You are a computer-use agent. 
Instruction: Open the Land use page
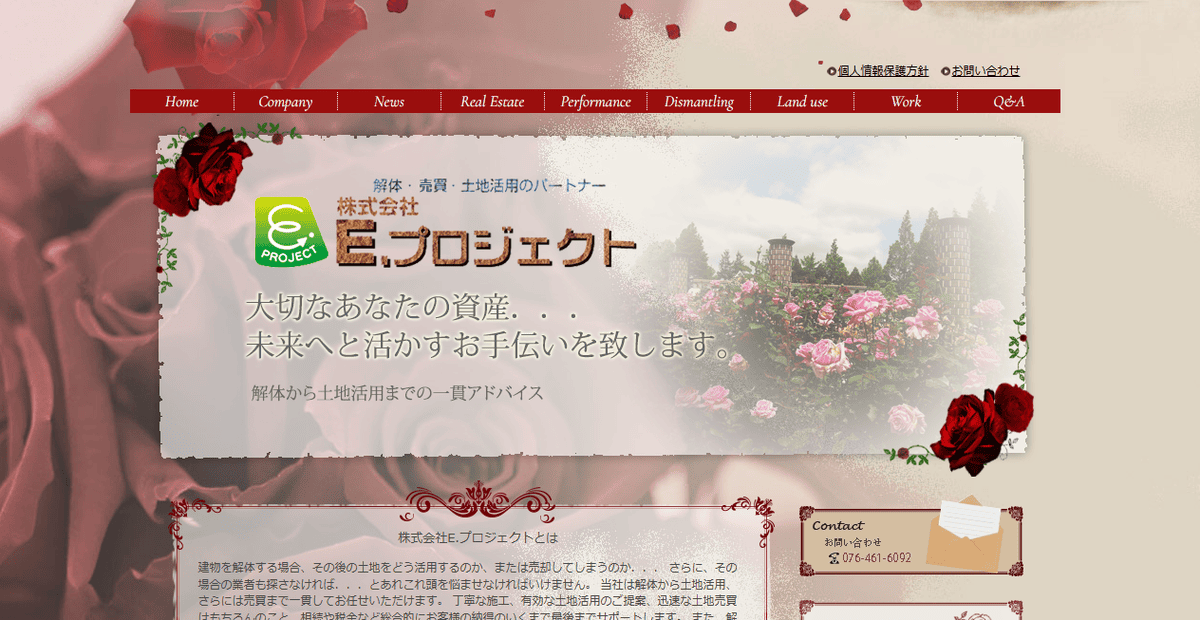(x=802, y=101)
